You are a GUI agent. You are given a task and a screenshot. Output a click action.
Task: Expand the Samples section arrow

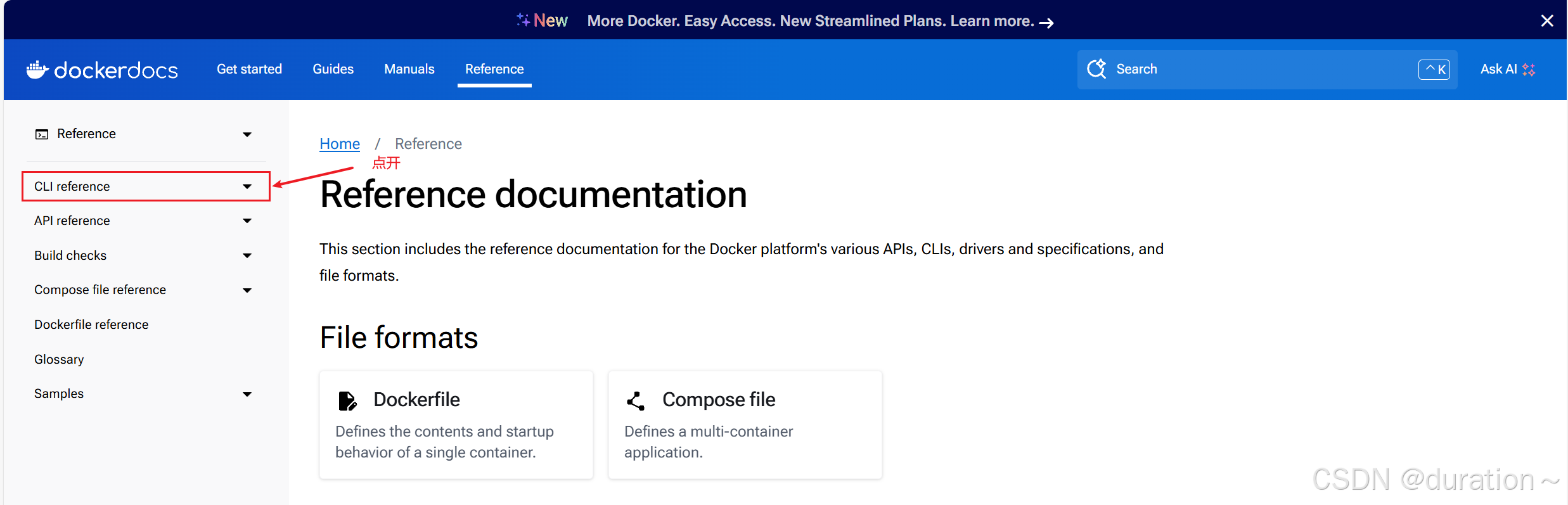point(247,394)
